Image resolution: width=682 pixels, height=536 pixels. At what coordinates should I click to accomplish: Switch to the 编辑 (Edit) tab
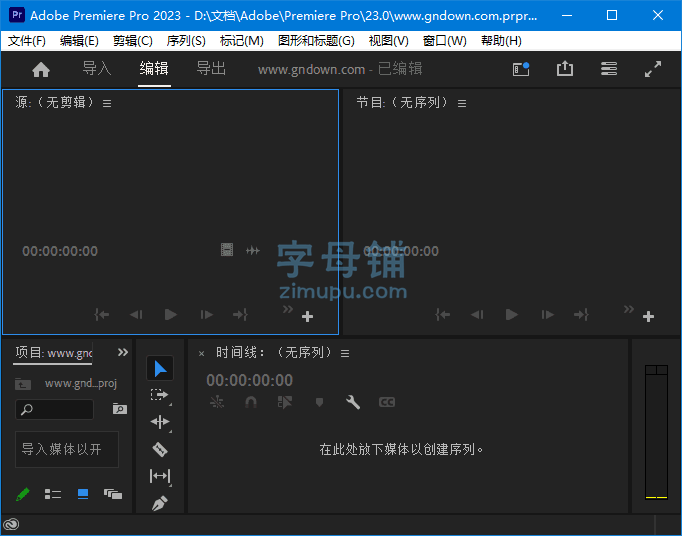pyautogui.click(x=154, y=68)
